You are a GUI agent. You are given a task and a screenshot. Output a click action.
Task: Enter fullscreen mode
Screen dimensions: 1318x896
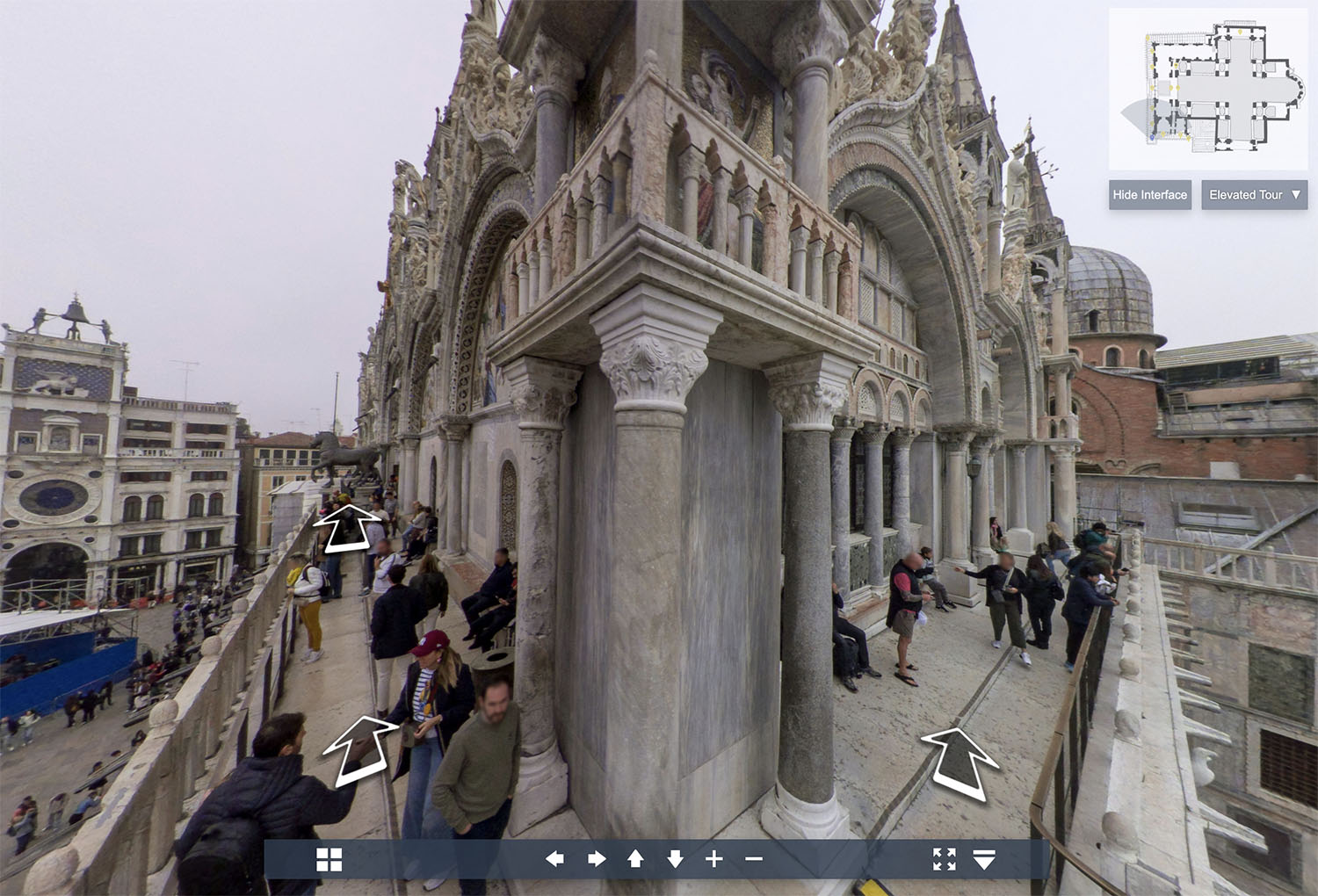(x=944, y=859)
